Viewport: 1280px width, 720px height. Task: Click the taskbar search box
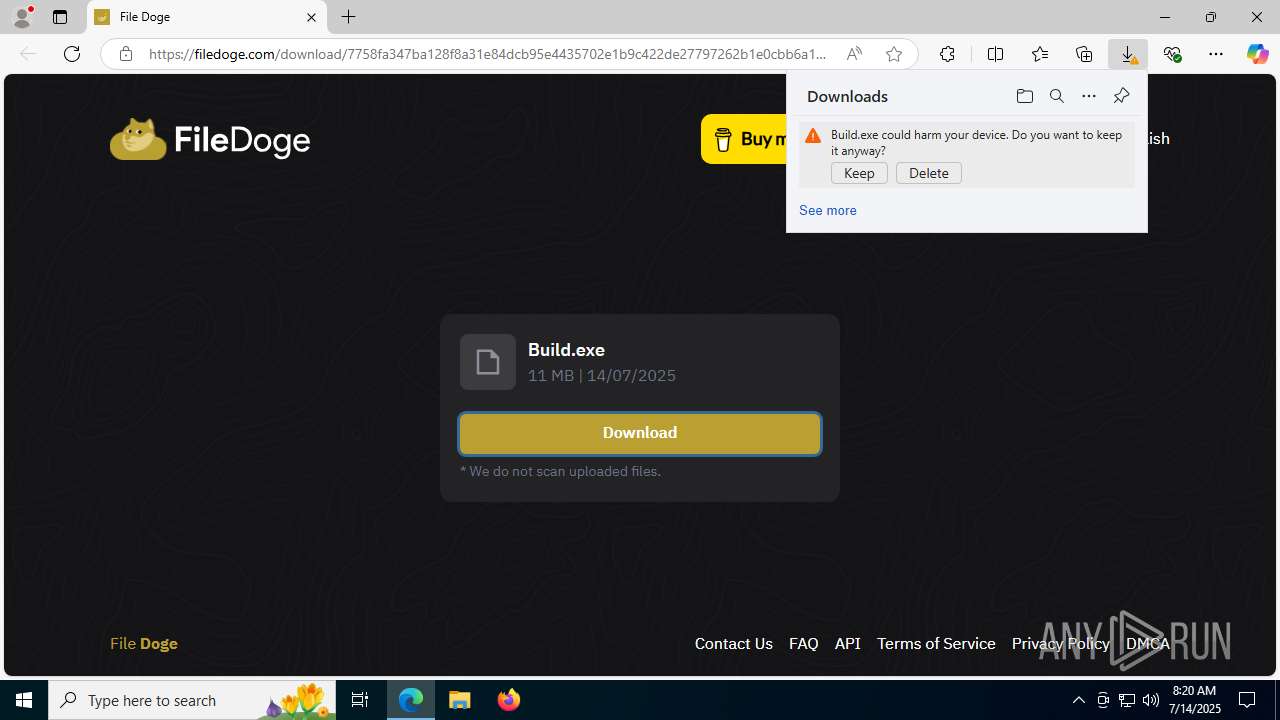point(191,700)
